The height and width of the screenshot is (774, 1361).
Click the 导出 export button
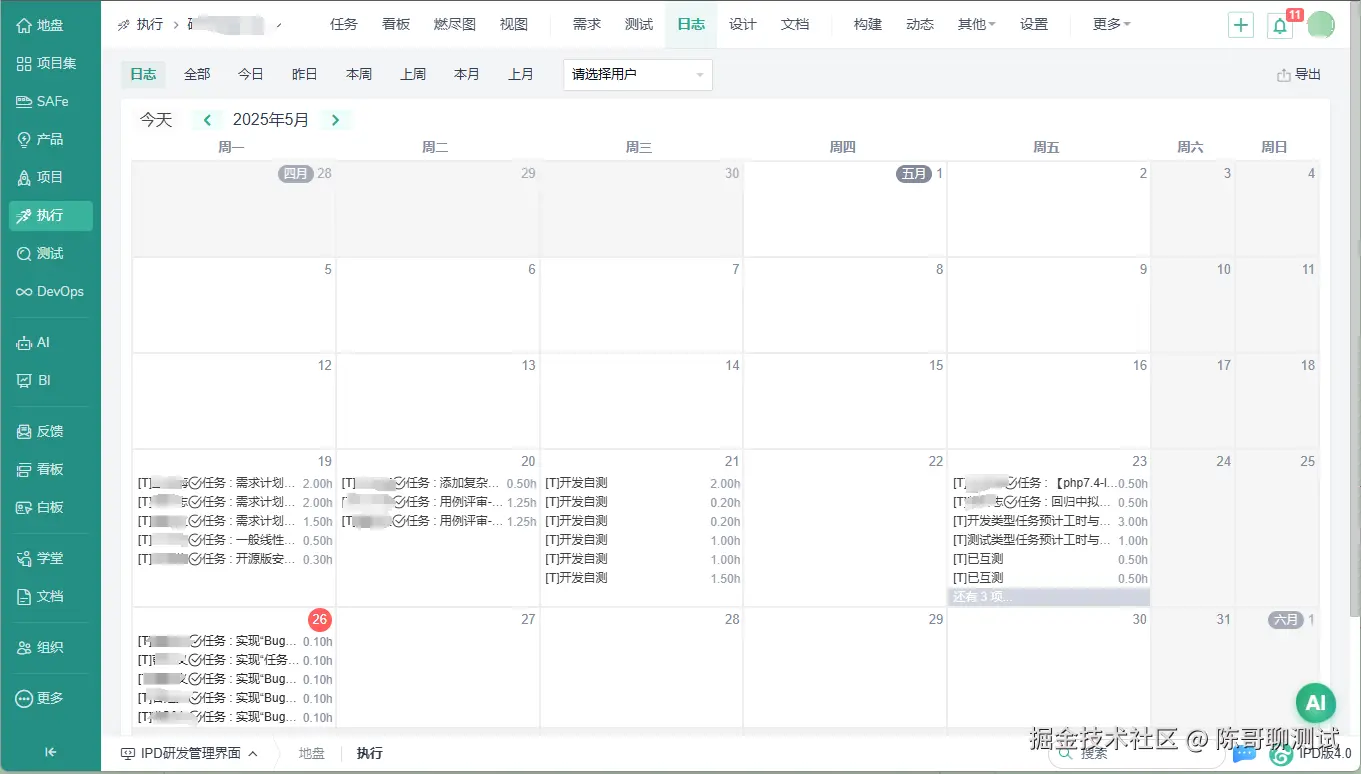coord(1299,74)
